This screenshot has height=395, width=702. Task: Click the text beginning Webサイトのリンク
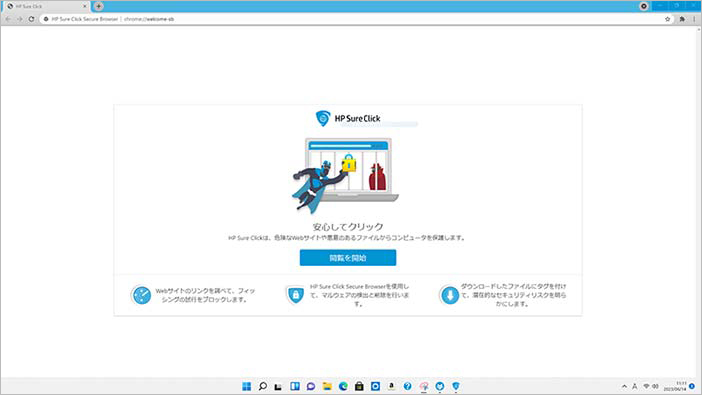[205, 295]
